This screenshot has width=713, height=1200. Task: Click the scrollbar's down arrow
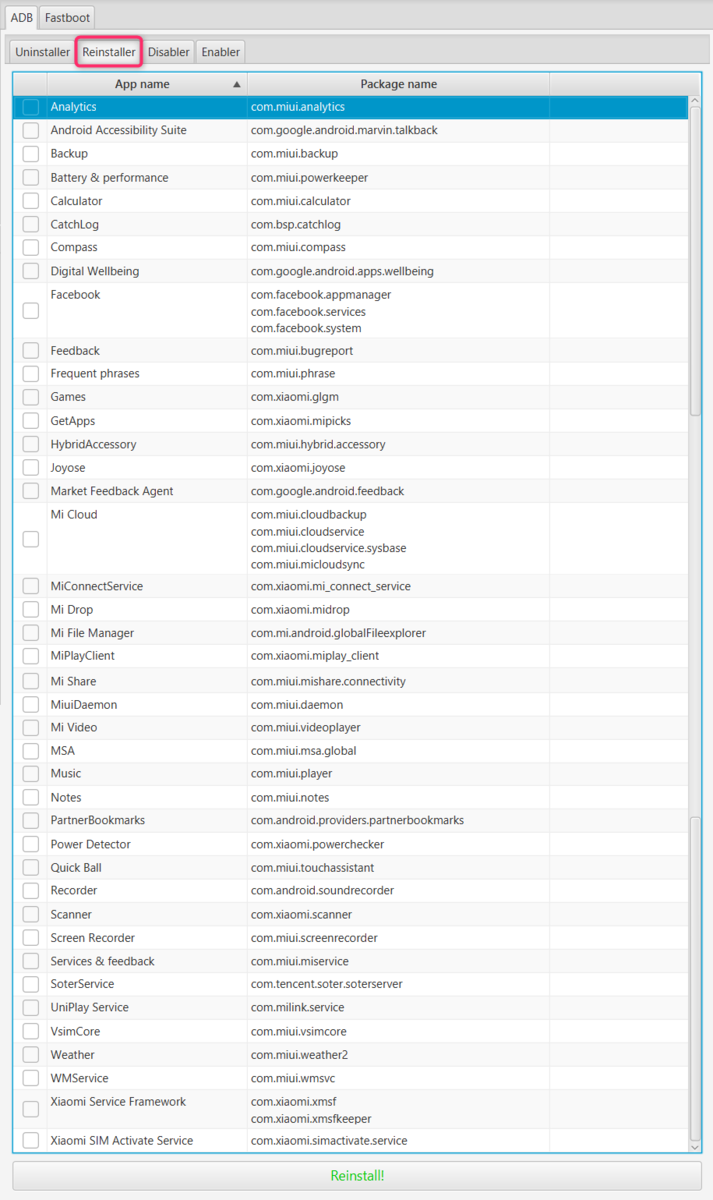pyautogui.click(x=696, y=1145)
